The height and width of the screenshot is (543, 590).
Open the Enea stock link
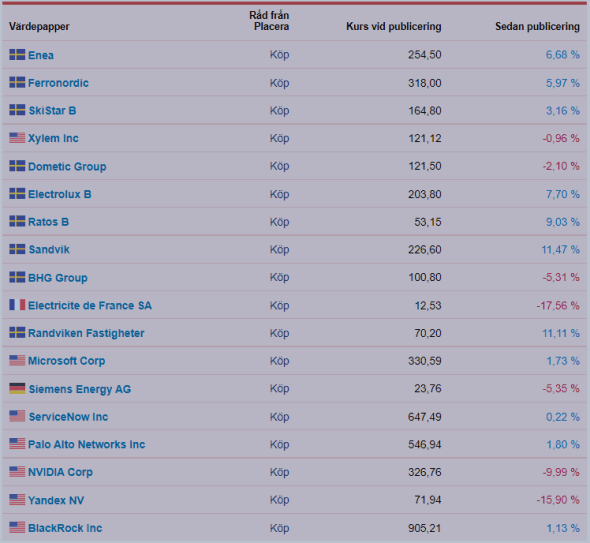(41, 55)
